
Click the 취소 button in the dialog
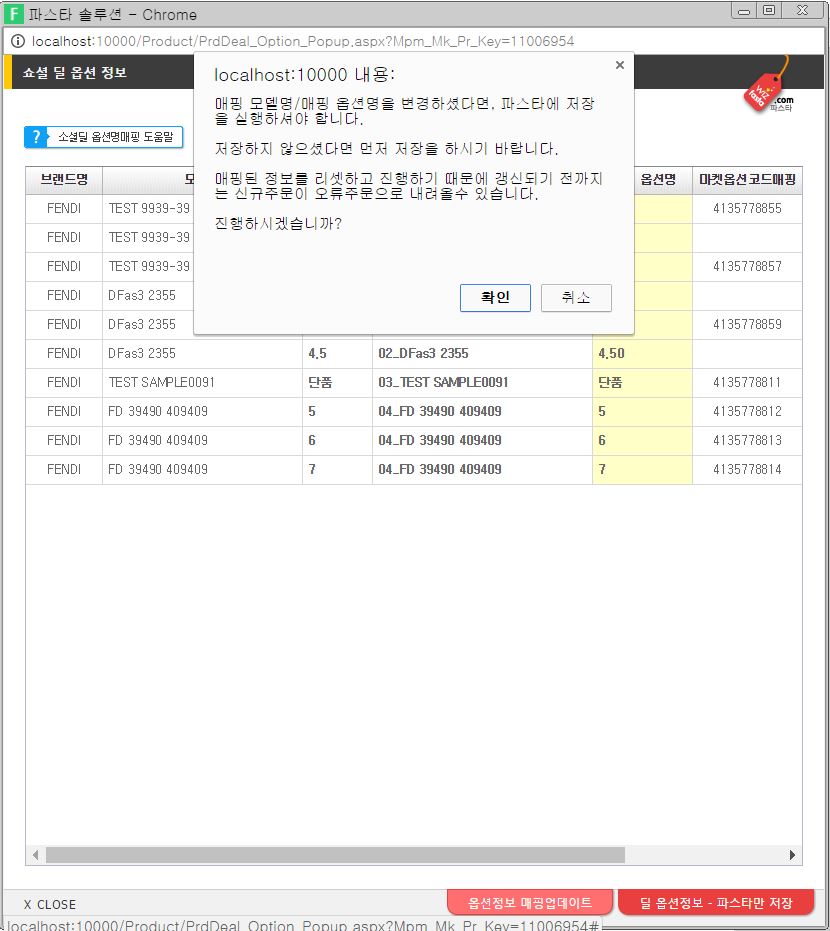tap(576, 298)
